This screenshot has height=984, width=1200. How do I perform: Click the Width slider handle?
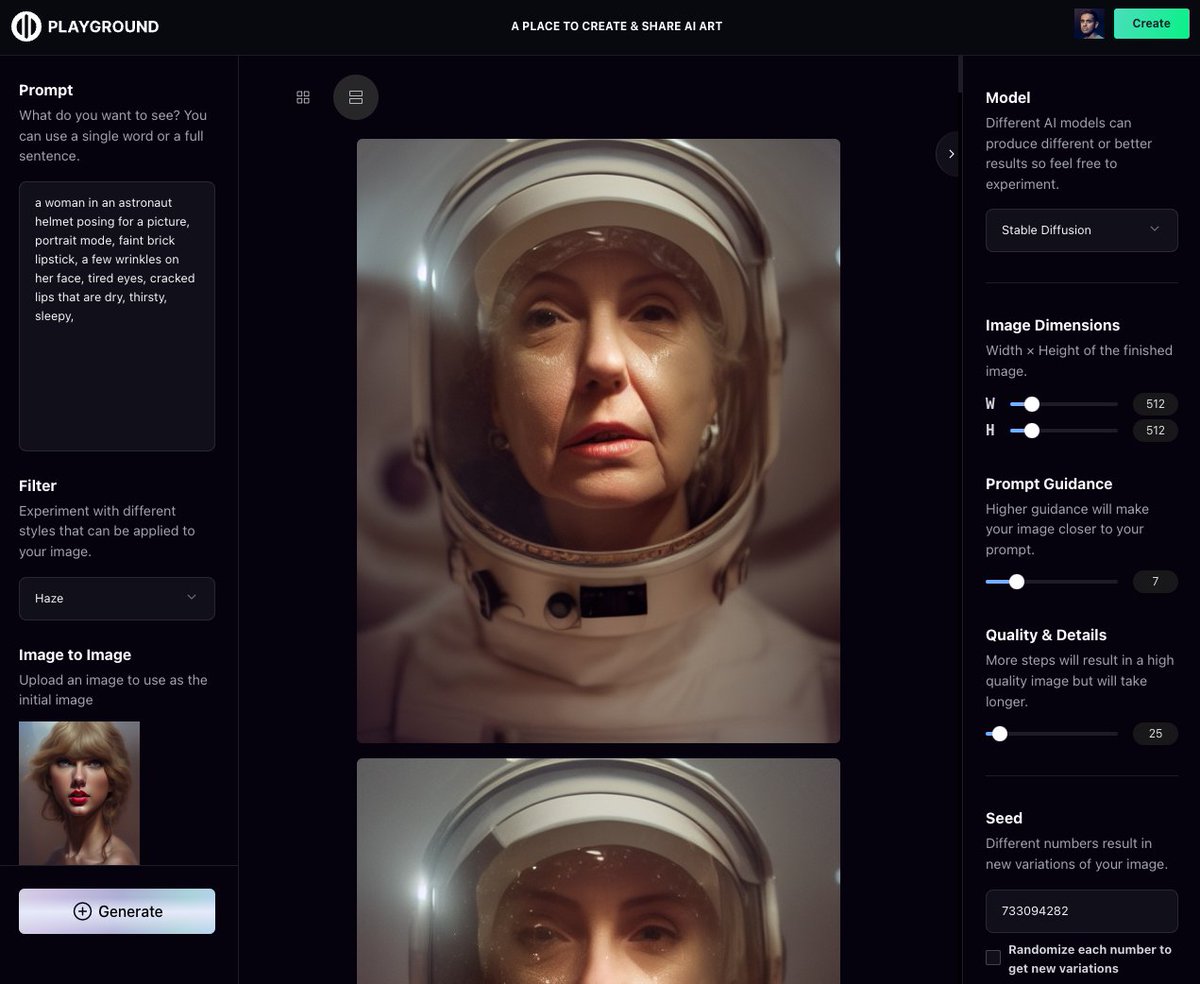click(1032, 404)
